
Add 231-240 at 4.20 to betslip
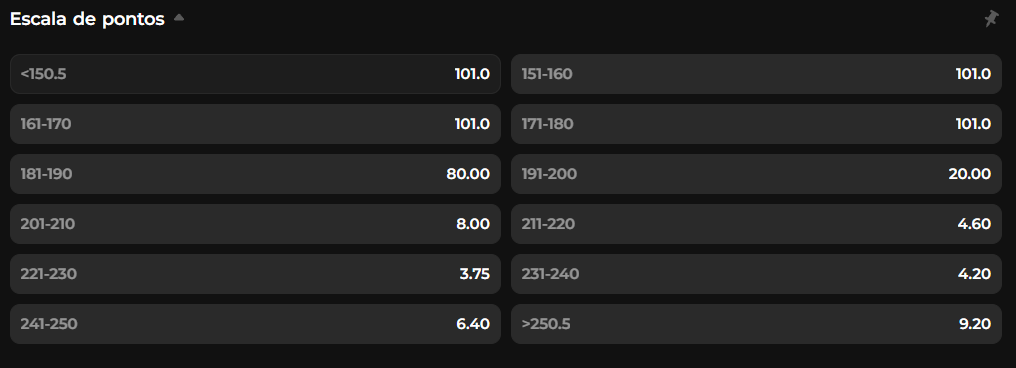tap(756, 274)
